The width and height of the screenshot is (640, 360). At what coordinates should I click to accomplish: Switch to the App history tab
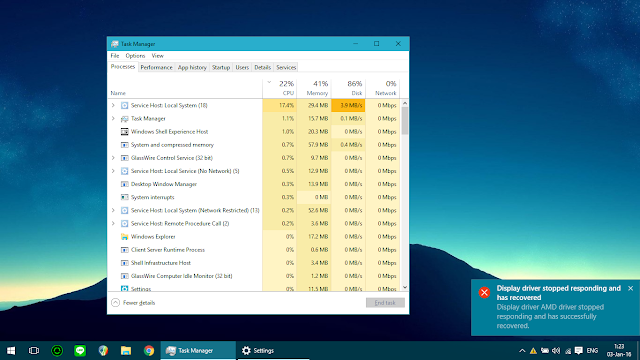(x=192, y=67)
